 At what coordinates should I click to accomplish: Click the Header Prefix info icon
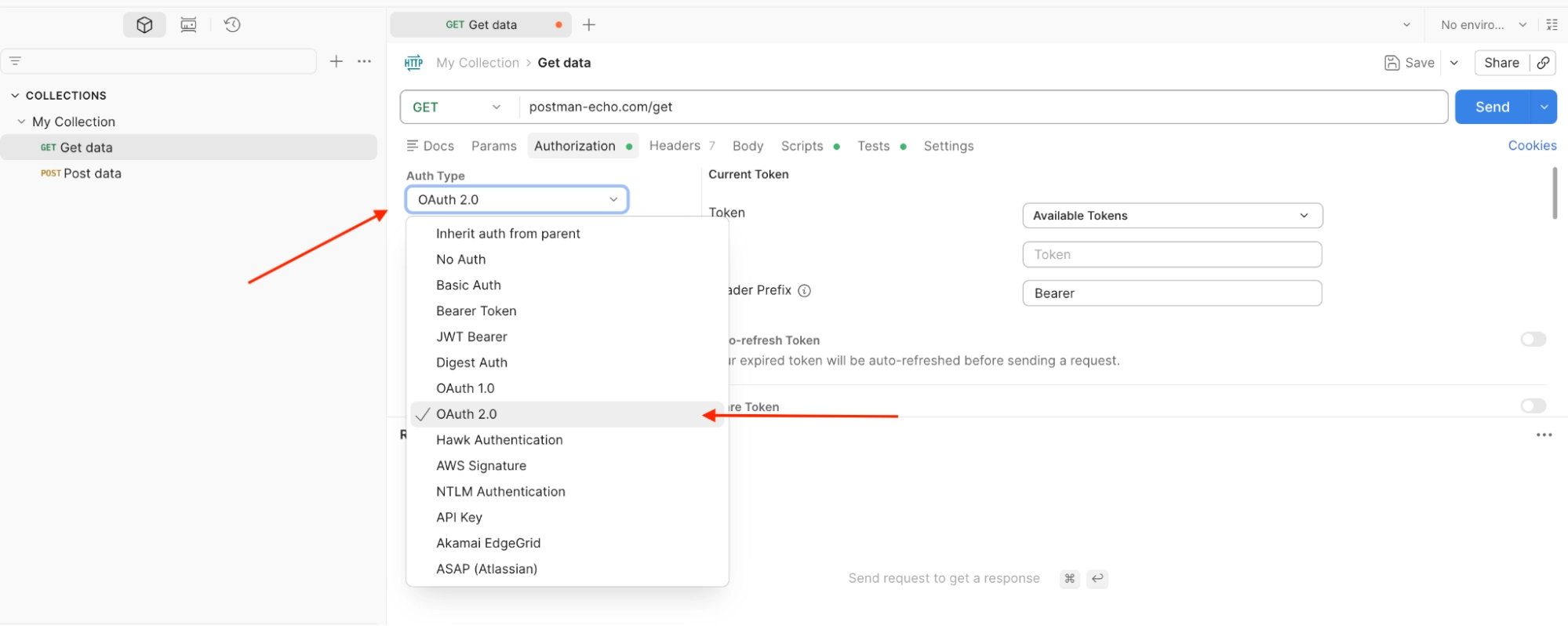click(804, 291)
